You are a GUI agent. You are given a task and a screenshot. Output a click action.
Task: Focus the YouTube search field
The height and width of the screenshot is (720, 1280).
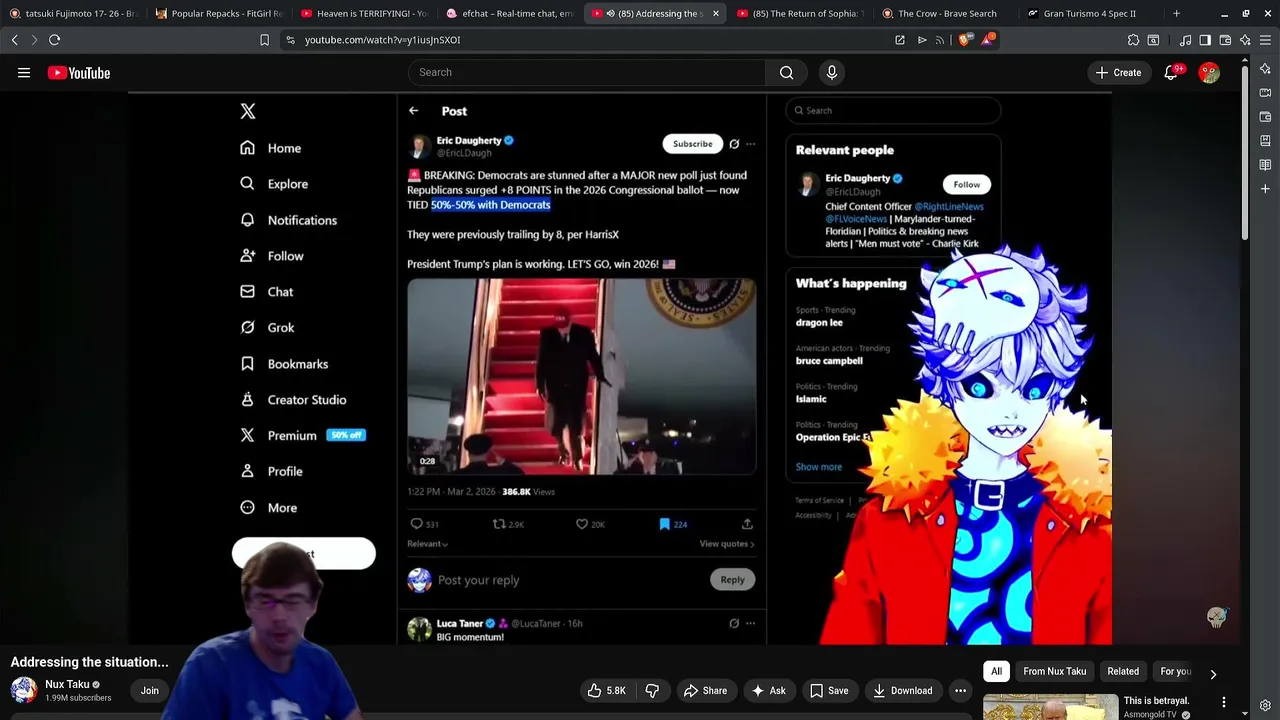coord(586,72)
